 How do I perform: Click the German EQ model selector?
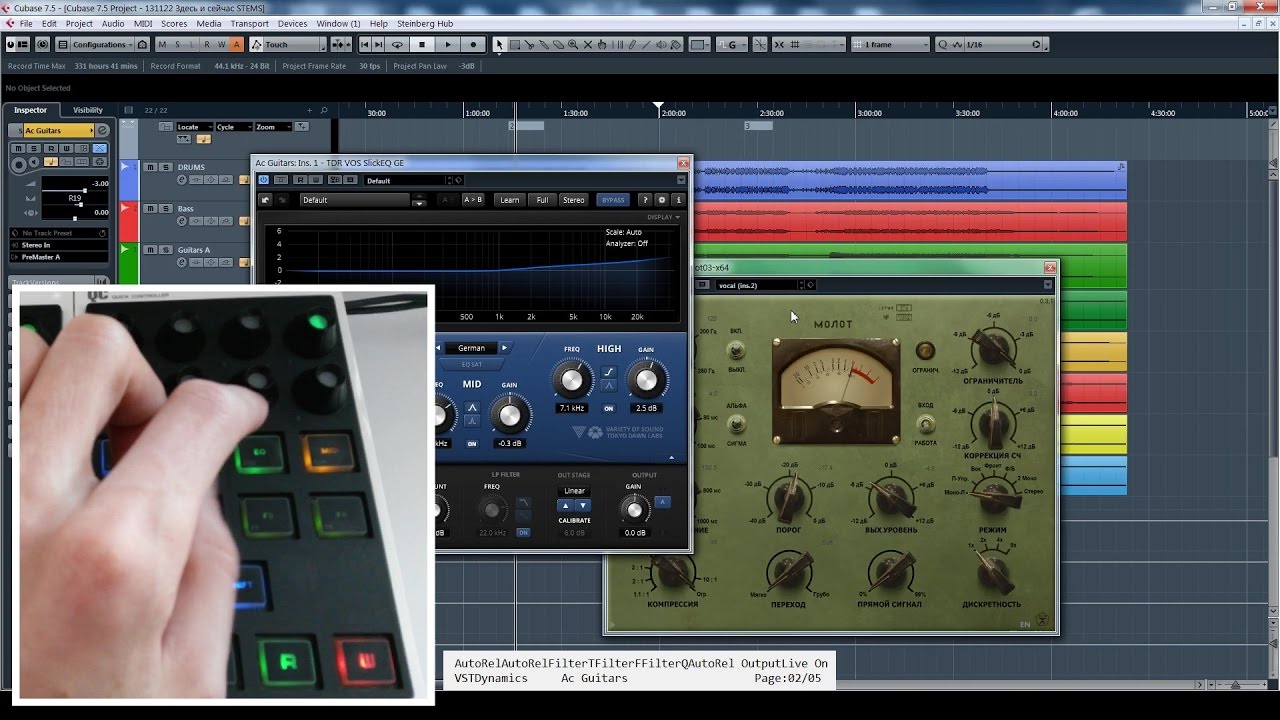point(472,348)
